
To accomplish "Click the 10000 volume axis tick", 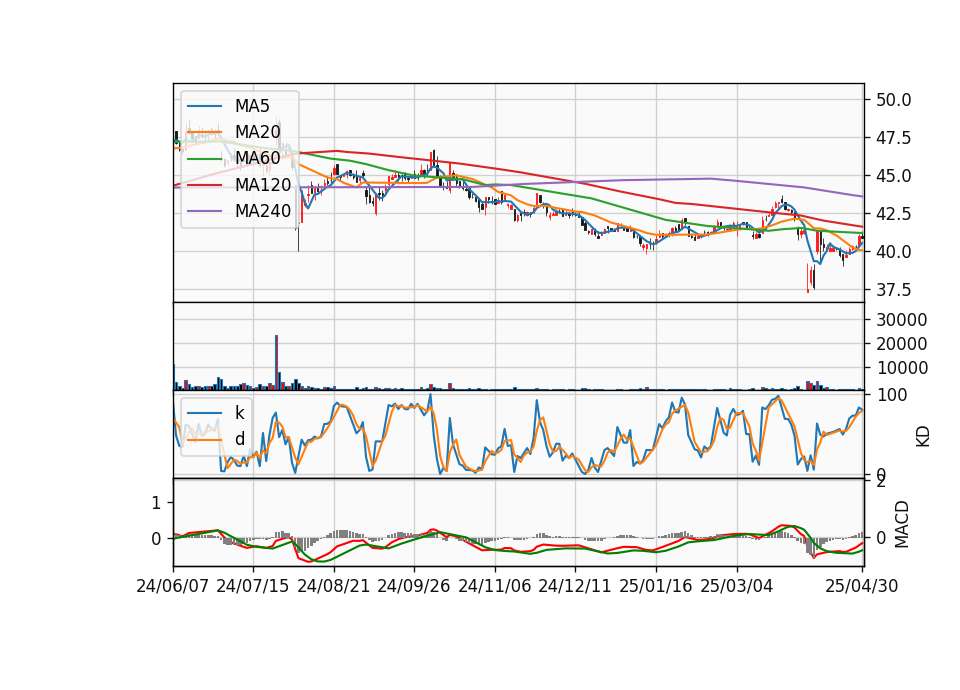I will pyautogui.click(x=902, y=368).
